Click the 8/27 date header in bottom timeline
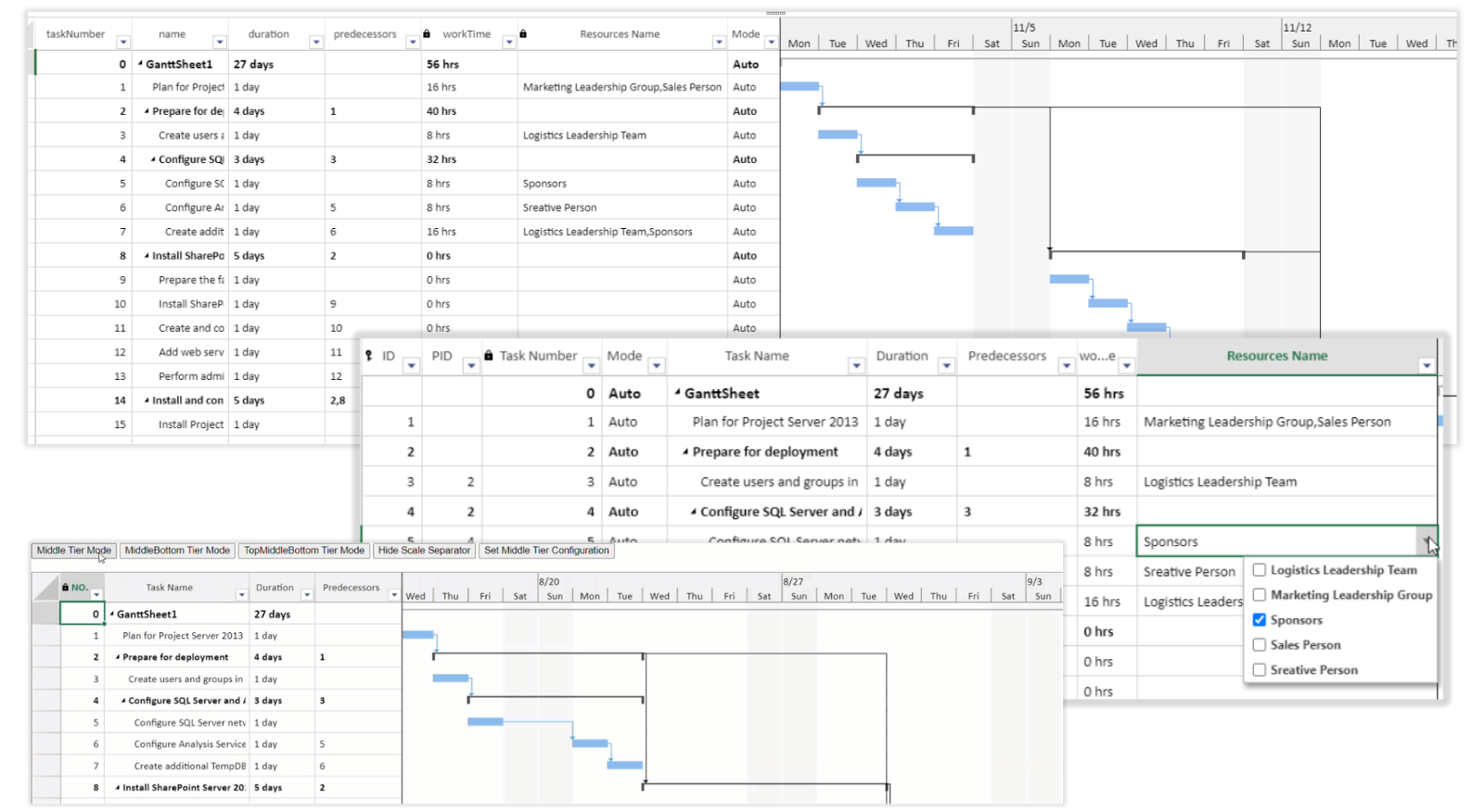The width and height of the screenshot is (1484, 812). point(793,582)
